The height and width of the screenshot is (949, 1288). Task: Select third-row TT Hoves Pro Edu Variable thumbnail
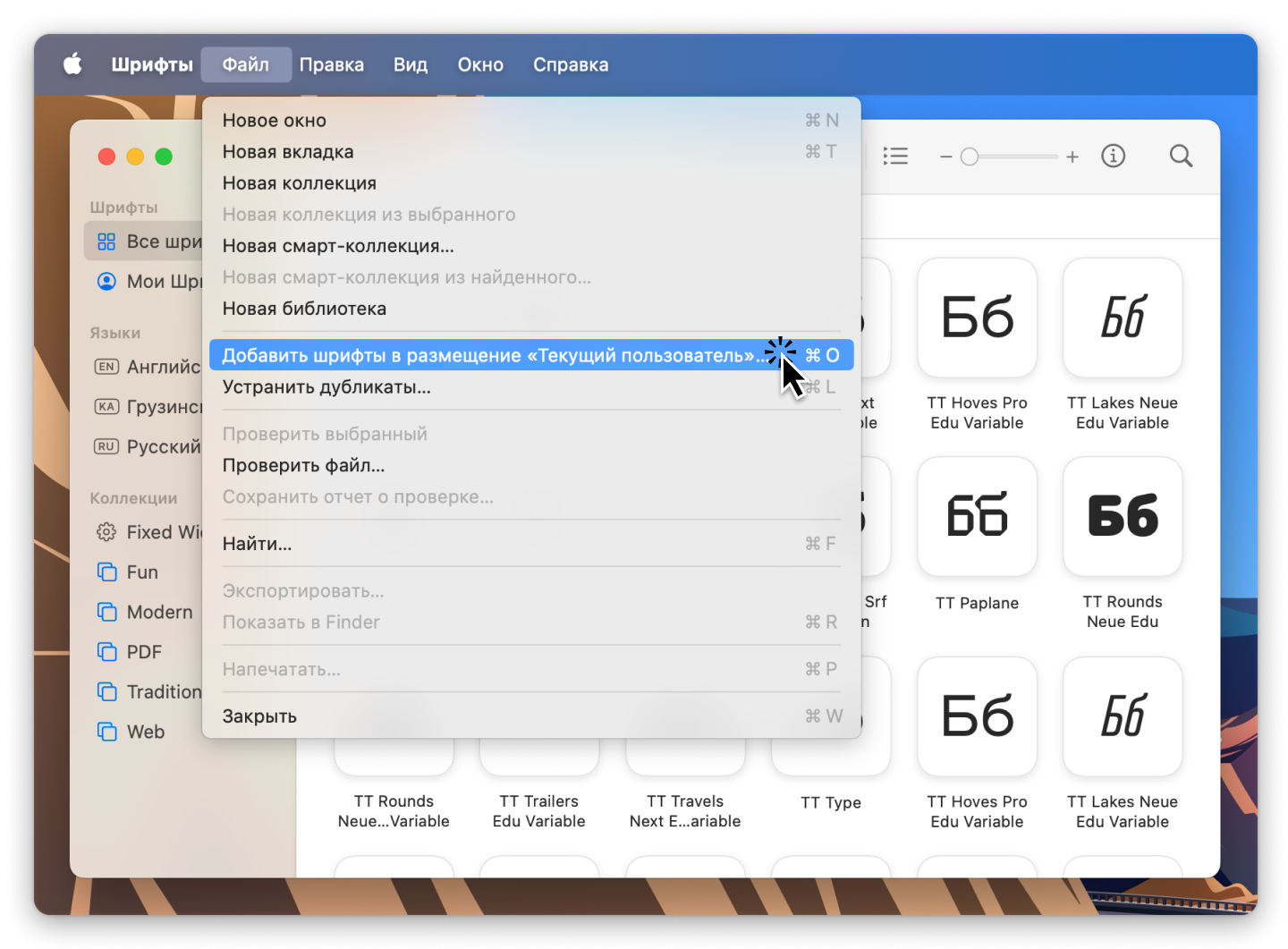[977, 716]
